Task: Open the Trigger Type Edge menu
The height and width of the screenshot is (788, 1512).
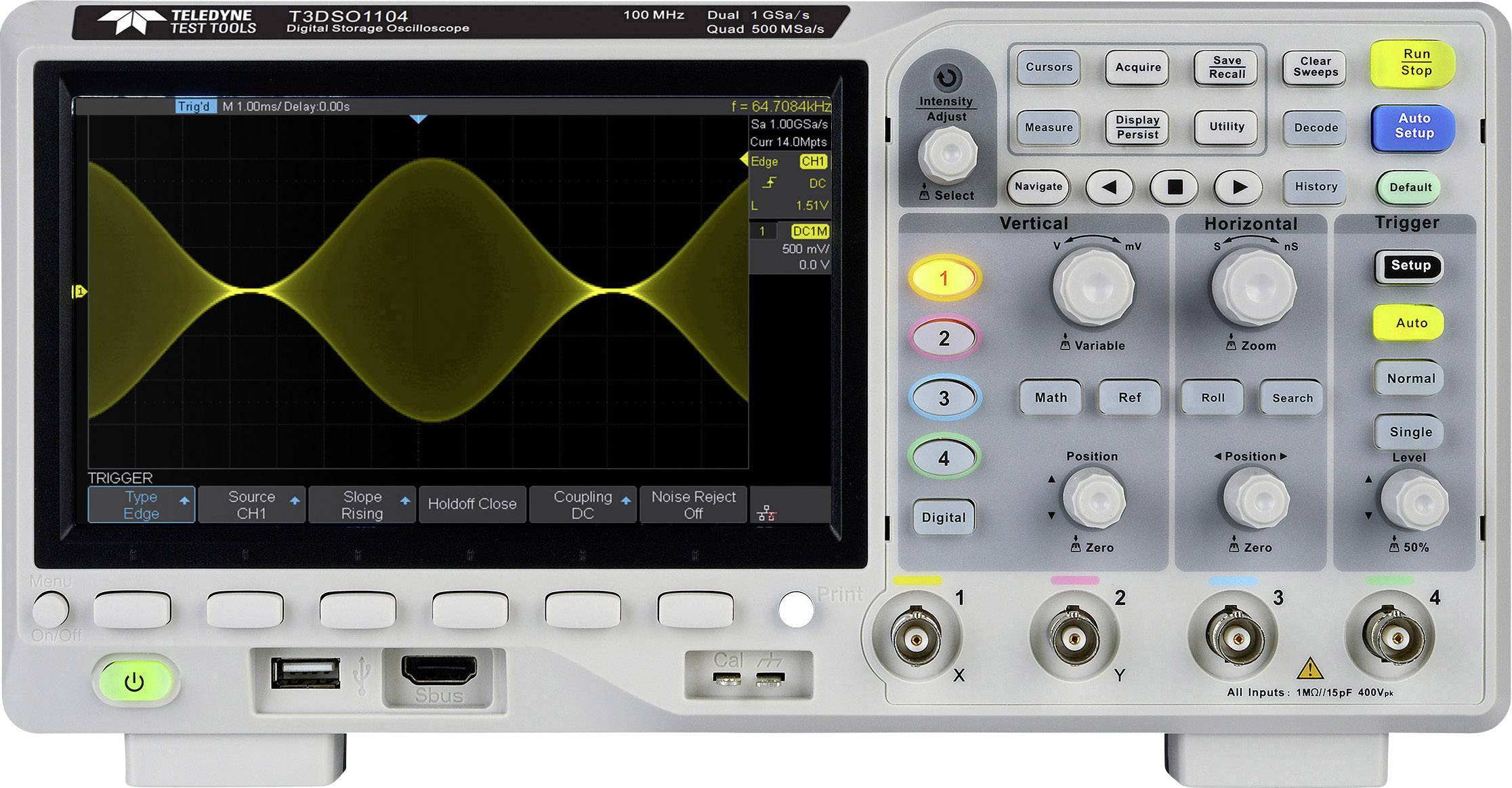Action: coord(140,504)
